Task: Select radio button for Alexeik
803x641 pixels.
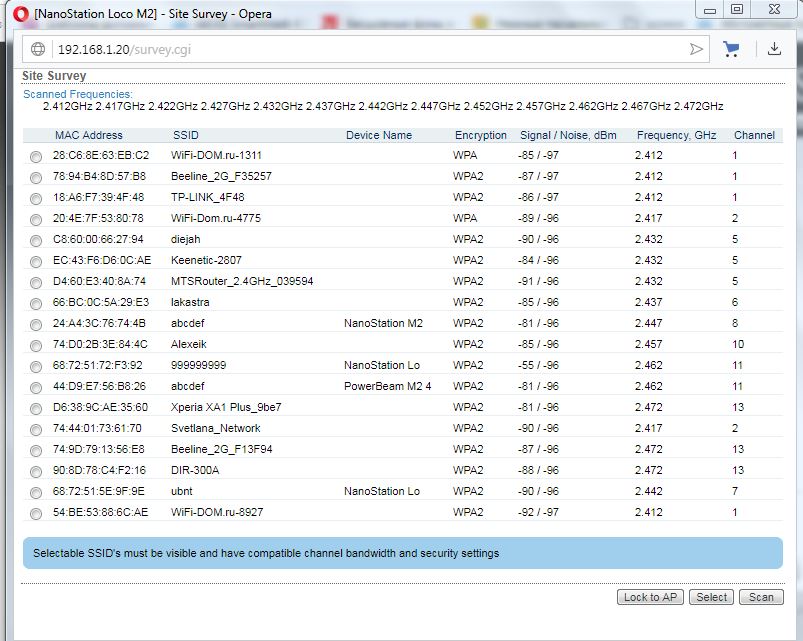Action: click(x=36, y=346)
